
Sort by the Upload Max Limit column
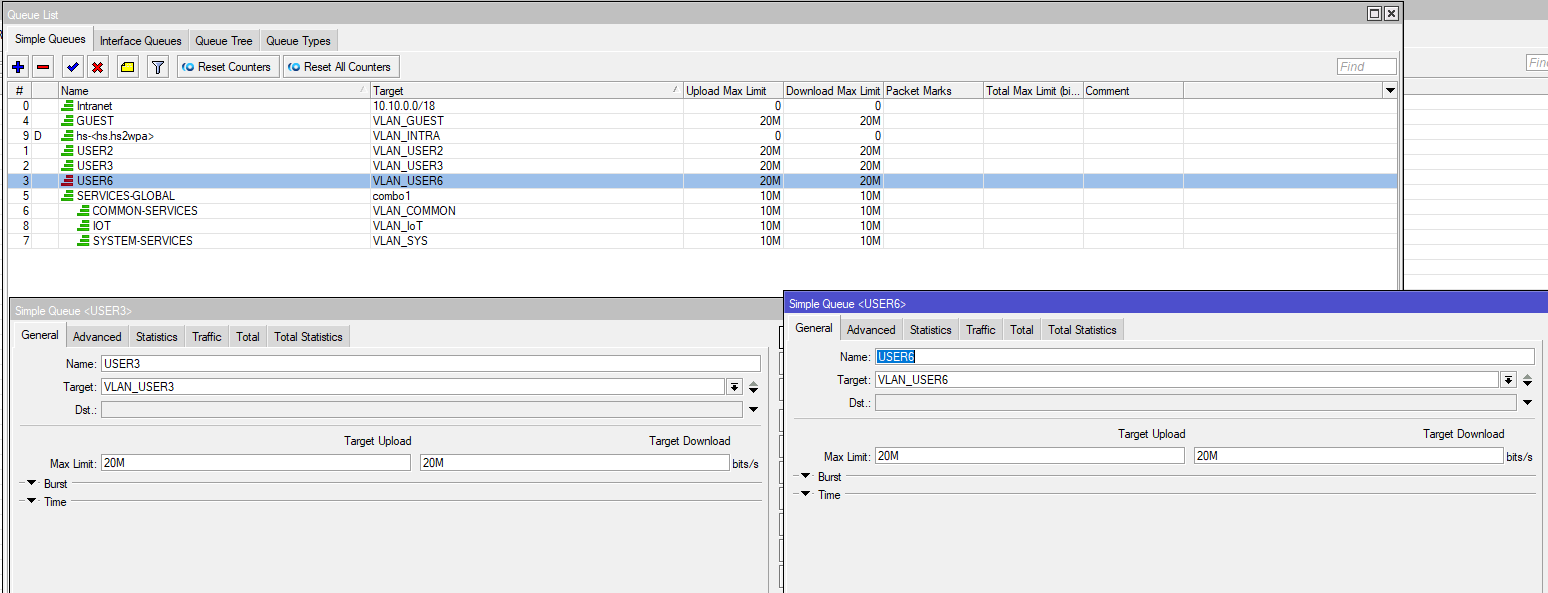[732, 91]
